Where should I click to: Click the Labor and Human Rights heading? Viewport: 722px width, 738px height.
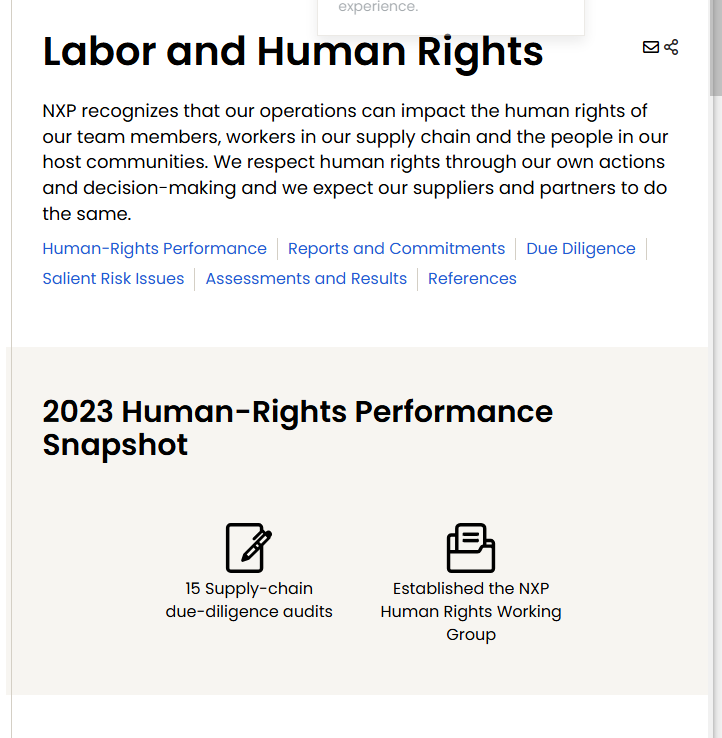click(293, 52)
